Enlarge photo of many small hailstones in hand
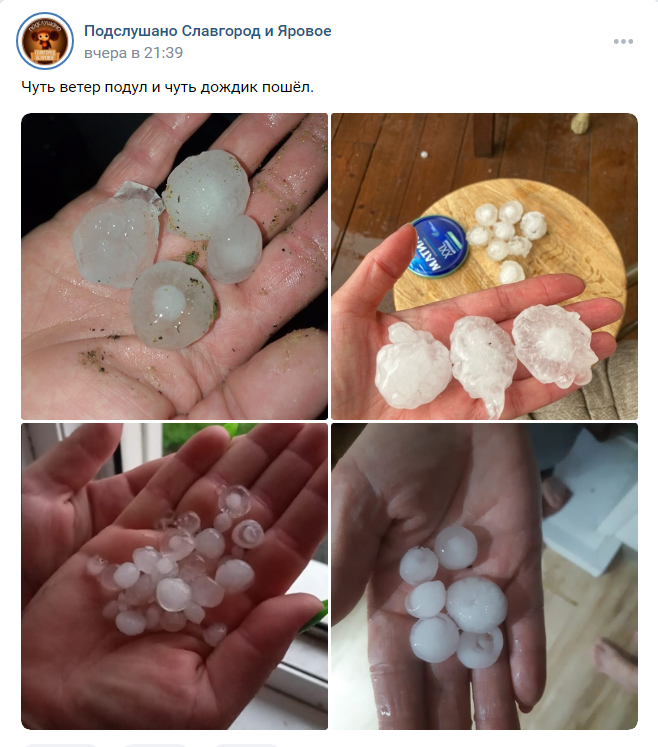Screen dimensions: 658x747 click(174, 576)
